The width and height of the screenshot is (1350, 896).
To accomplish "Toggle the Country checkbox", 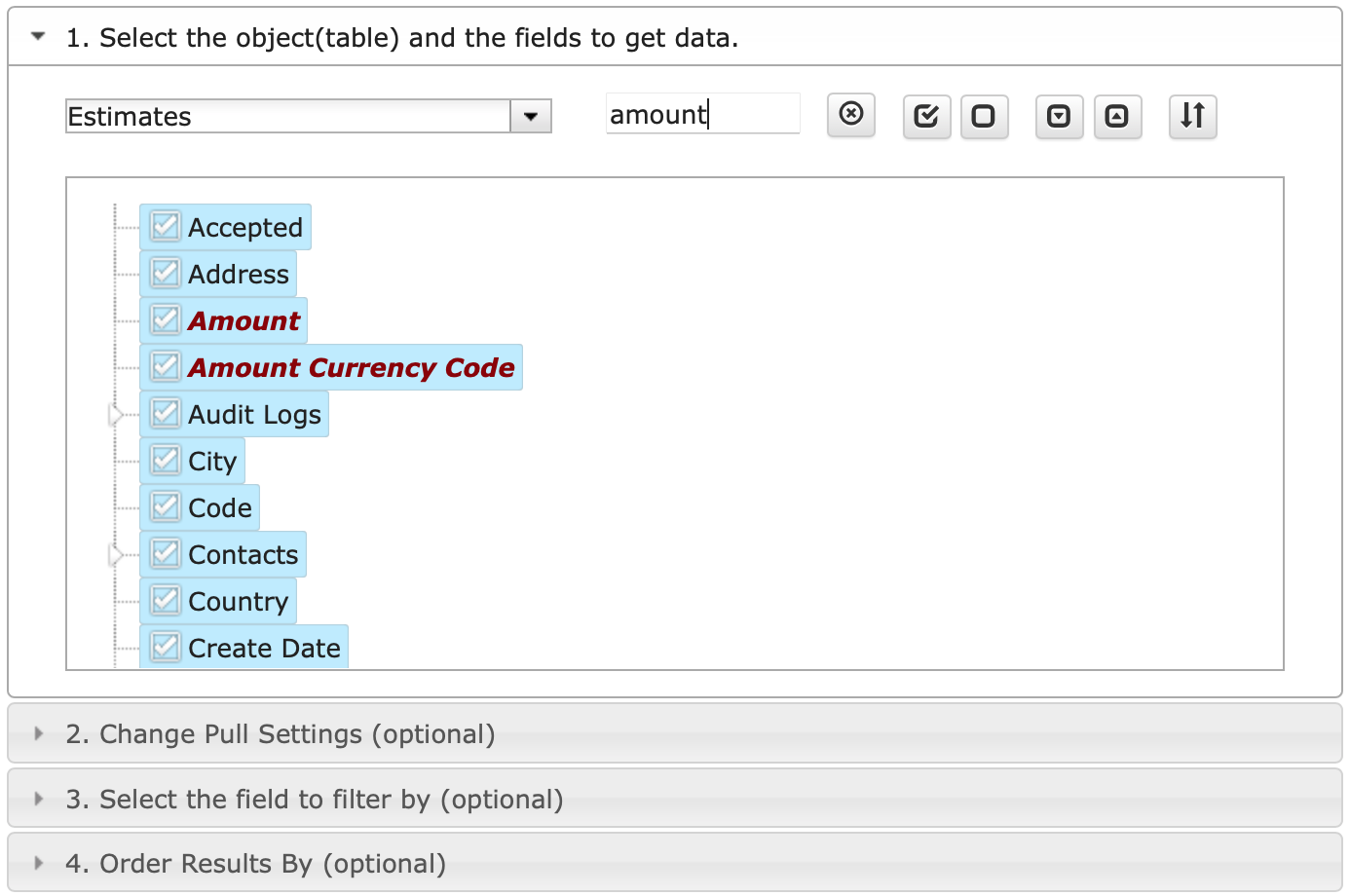I will click(166, 600).
